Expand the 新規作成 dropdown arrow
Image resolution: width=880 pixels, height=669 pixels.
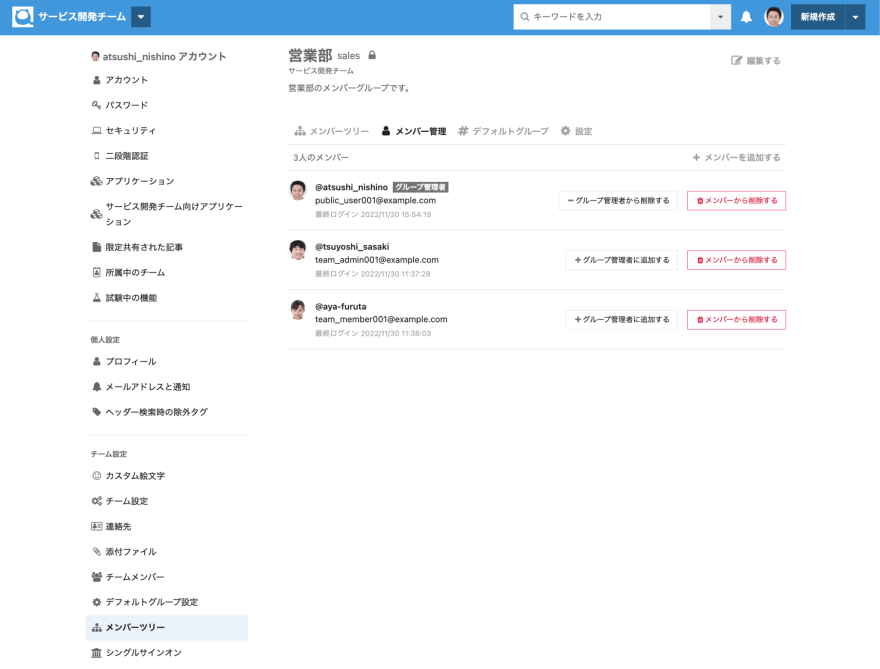click(x=855, y=17)
